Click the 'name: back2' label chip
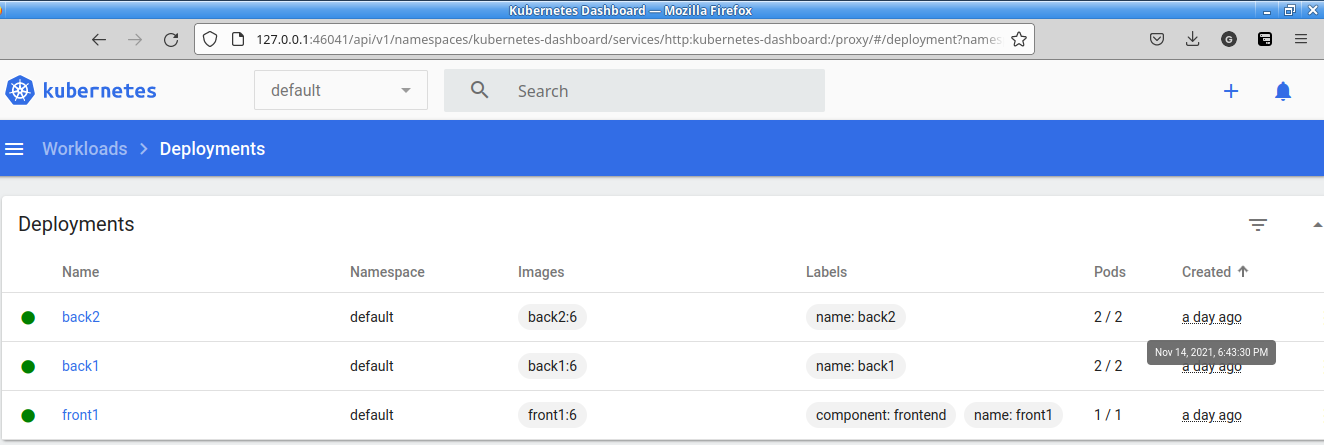The width and height of the screenshot is (1324, 445). click(856, 317)
